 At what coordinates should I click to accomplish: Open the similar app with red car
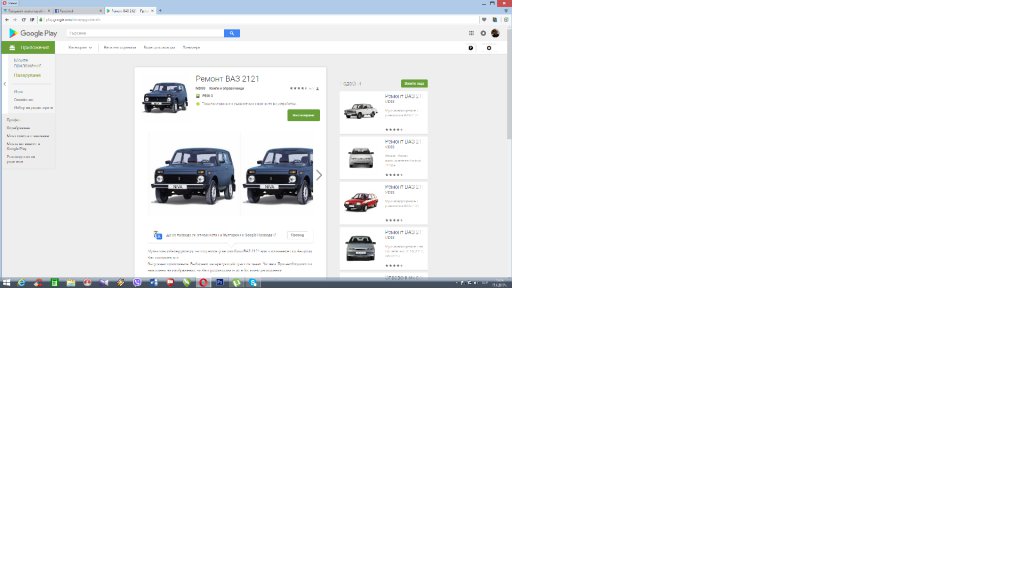click(x=383, y=203)
